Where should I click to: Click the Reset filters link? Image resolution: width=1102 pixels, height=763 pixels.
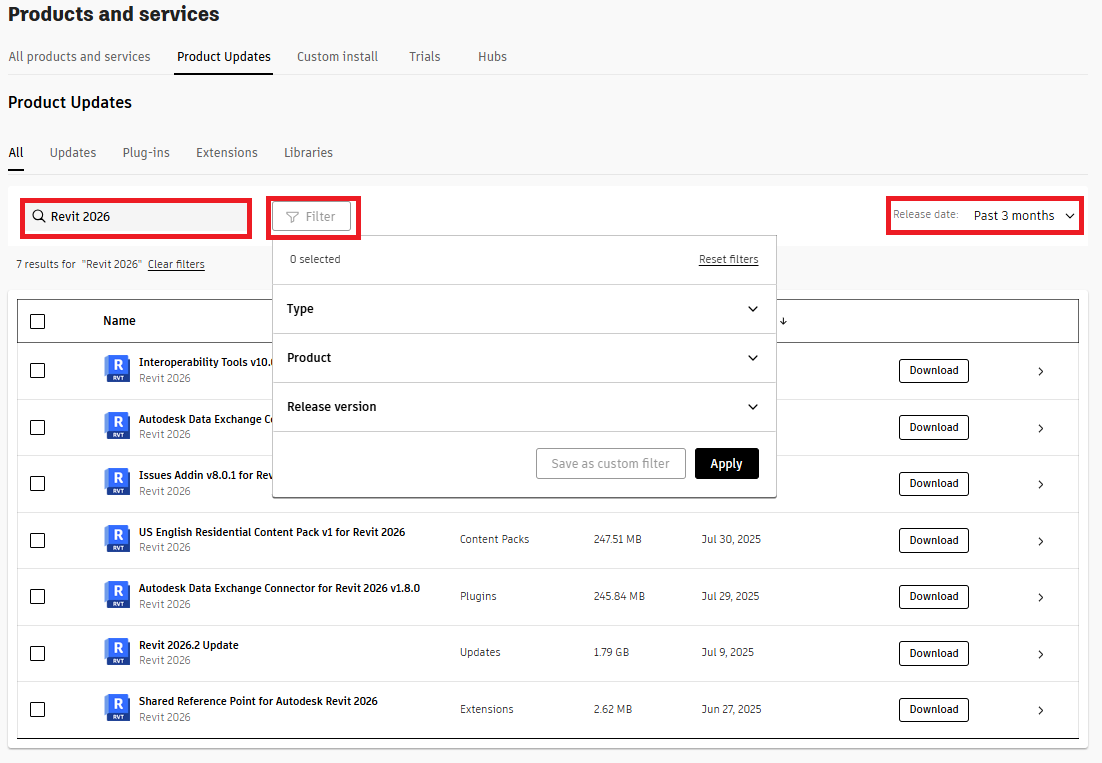tap(728, 258)
